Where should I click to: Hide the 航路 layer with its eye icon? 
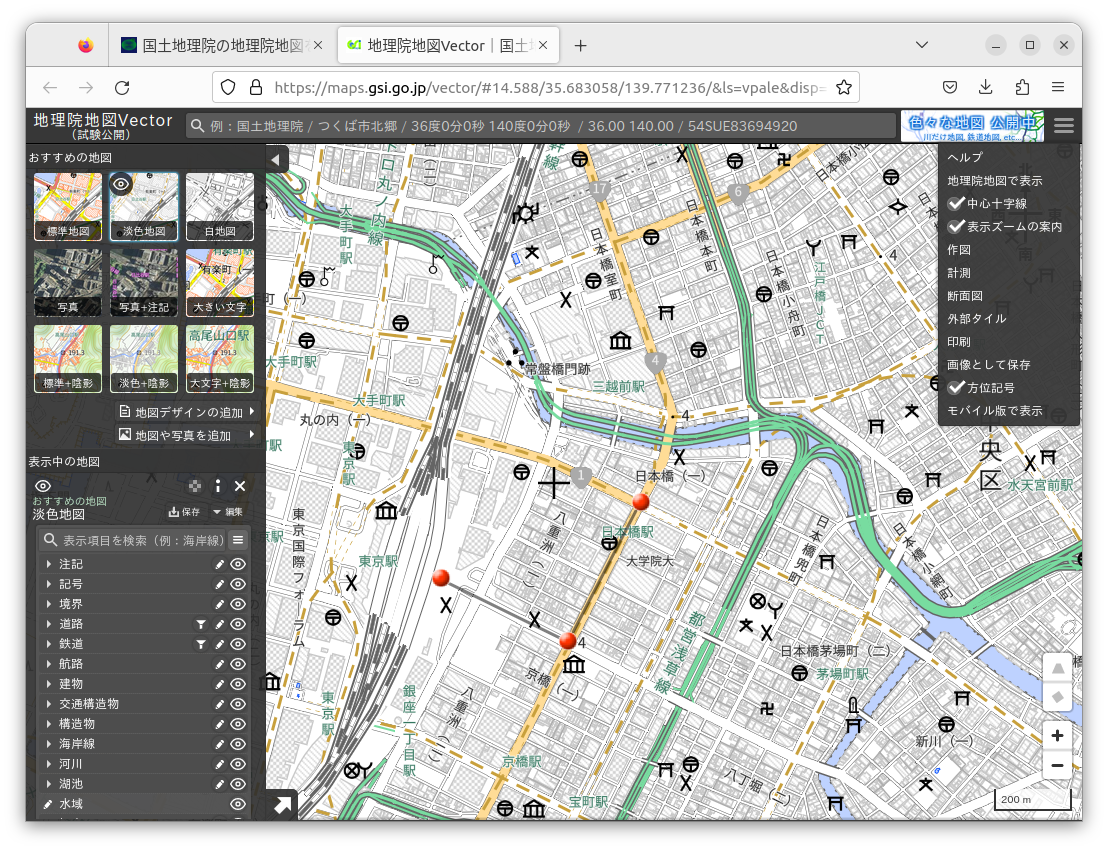coord(238,664)
